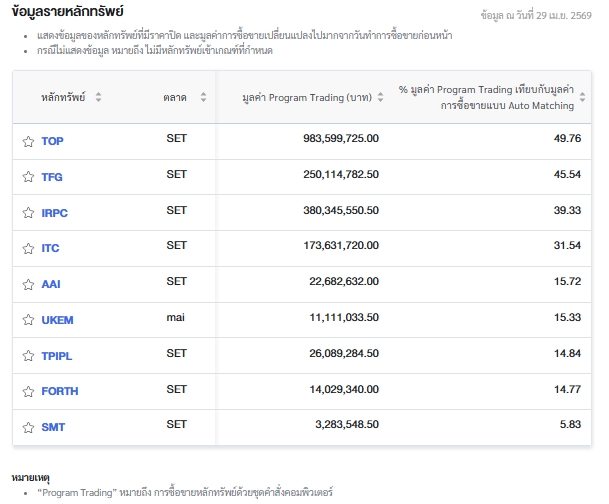
Task: Go to IRPC stock page
Action: pyautogui.click(x=55, y=213)
